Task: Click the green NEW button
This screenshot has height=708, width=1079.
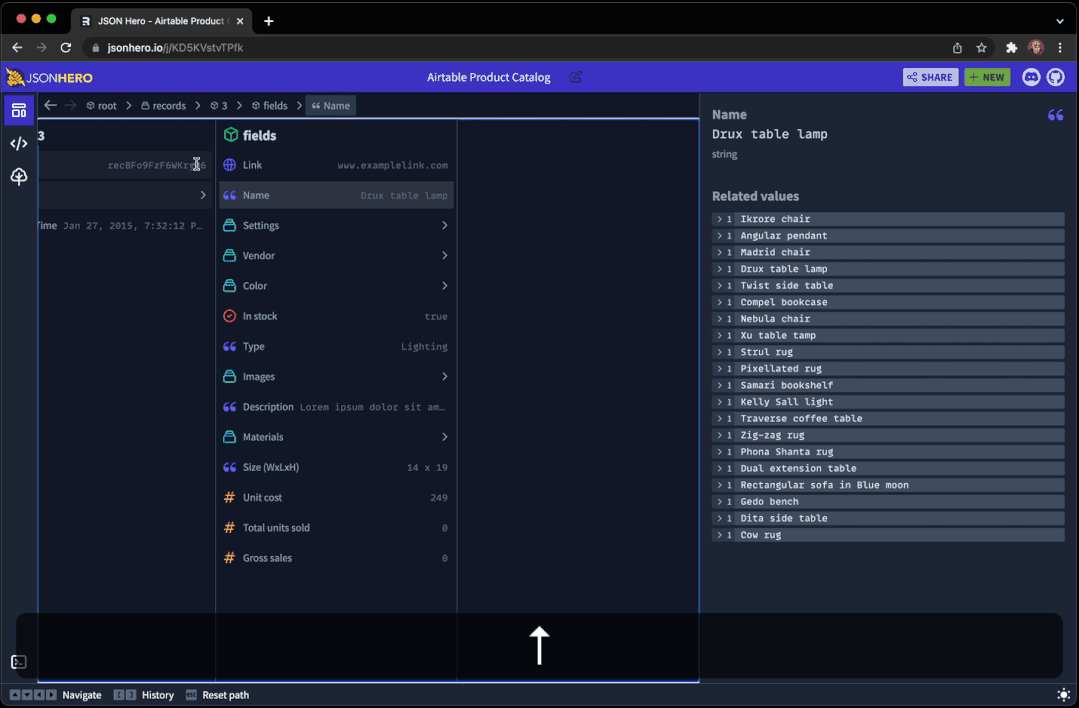Action: pos(987,77)
